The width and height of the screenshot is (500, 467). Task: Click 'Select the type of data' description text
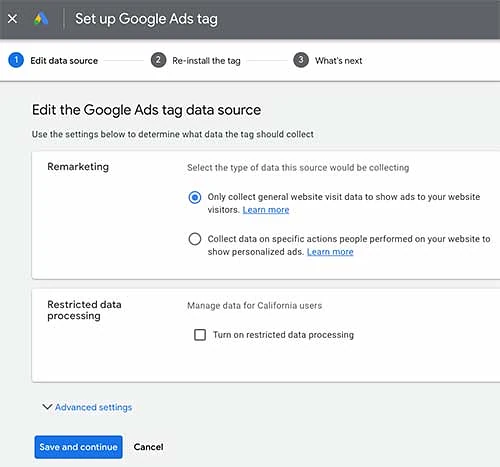pos(298,168)
